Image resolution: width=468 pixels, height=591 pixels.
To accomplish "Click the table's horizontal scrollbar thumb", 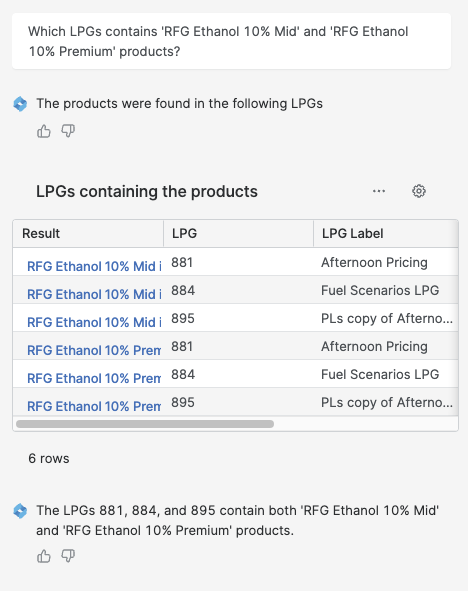I will tap(145, 424).
